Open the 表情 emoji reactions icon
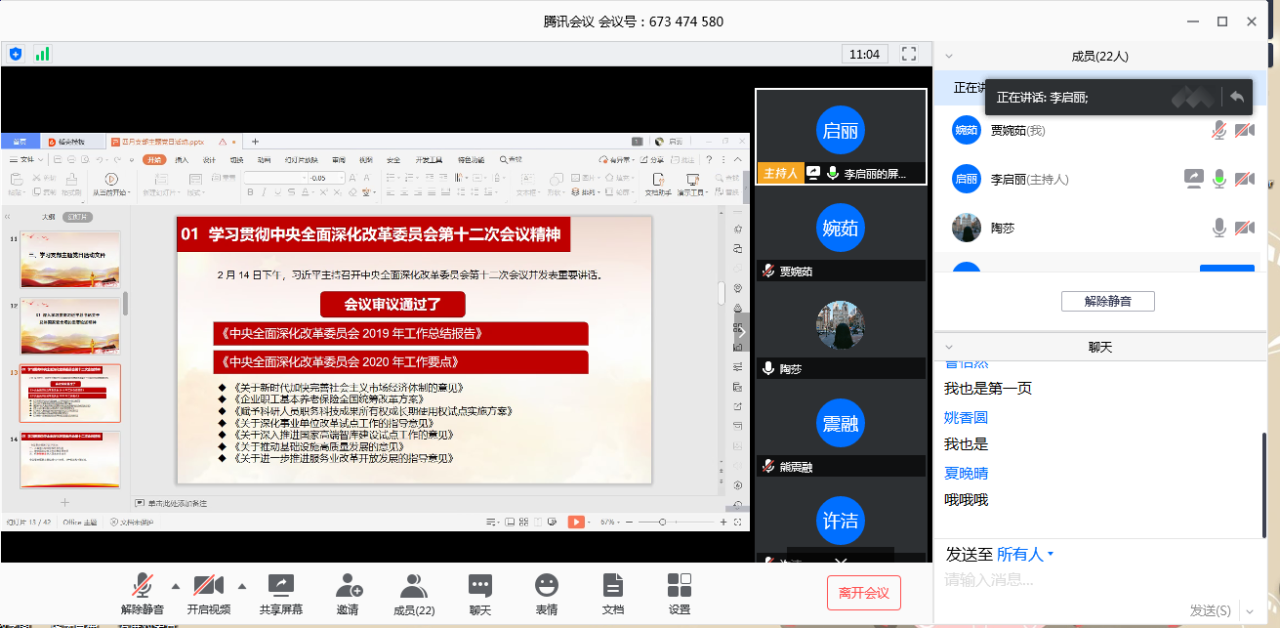 click(546, 586)
